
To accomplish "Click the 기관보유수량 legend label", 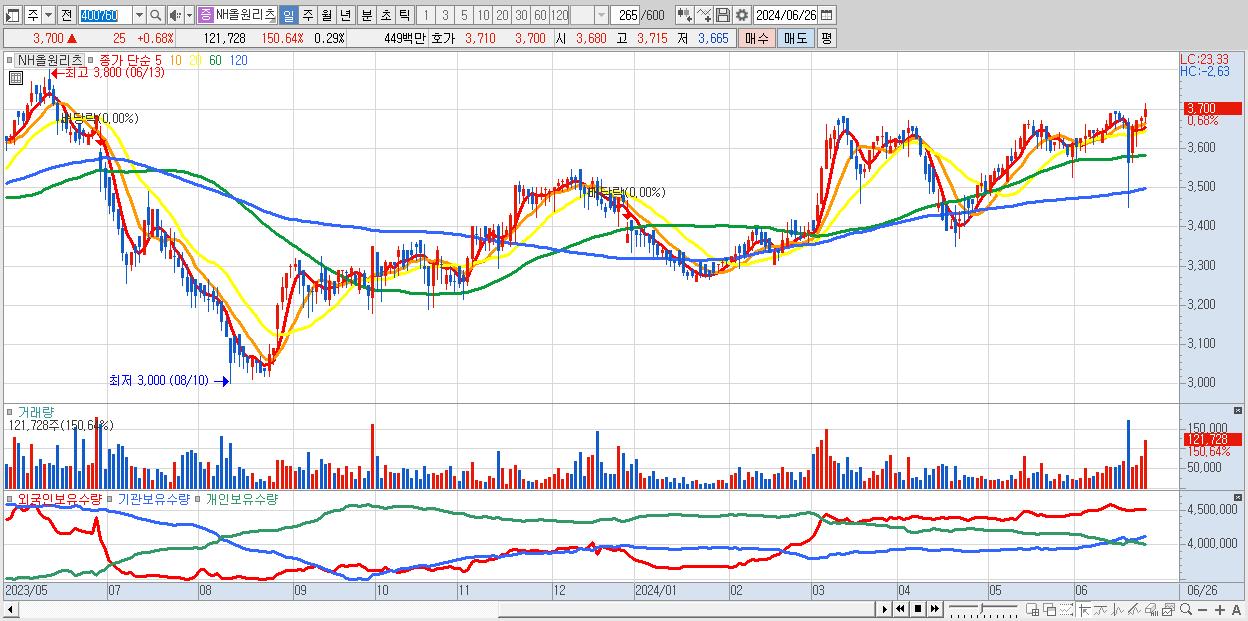I will (x=153, y=497).
